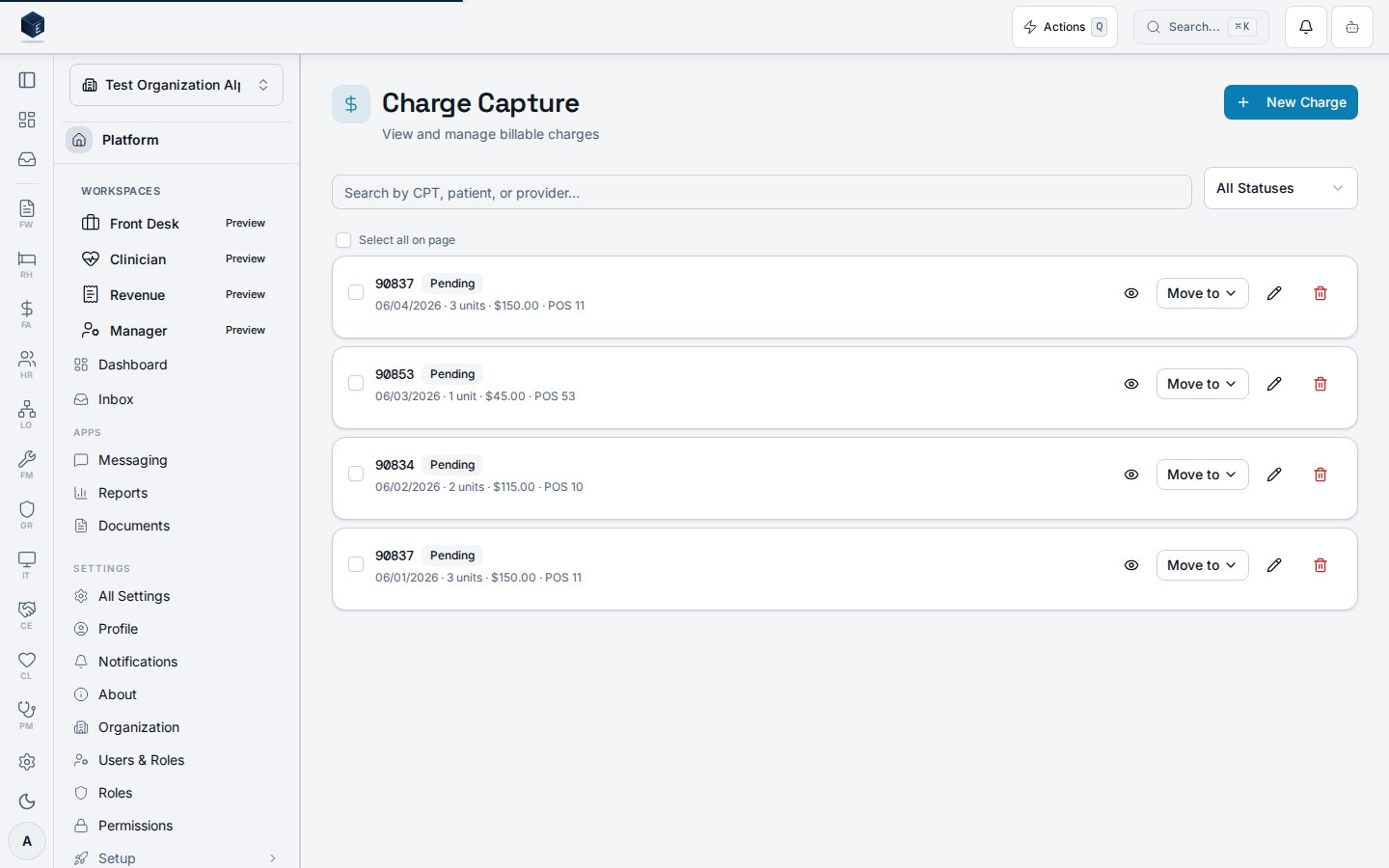The width and height of the screenshot is (1389, 868).
Task: Tick checkbox for charge 90834
Action: click(x=356, y=474)
